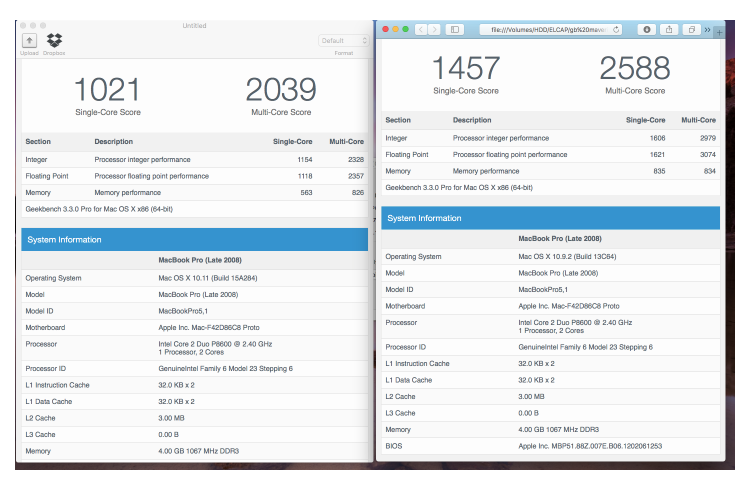Click Floating Point multi-core value 2357
Viewport: 748px width, 481px height.
click(356, 176)
